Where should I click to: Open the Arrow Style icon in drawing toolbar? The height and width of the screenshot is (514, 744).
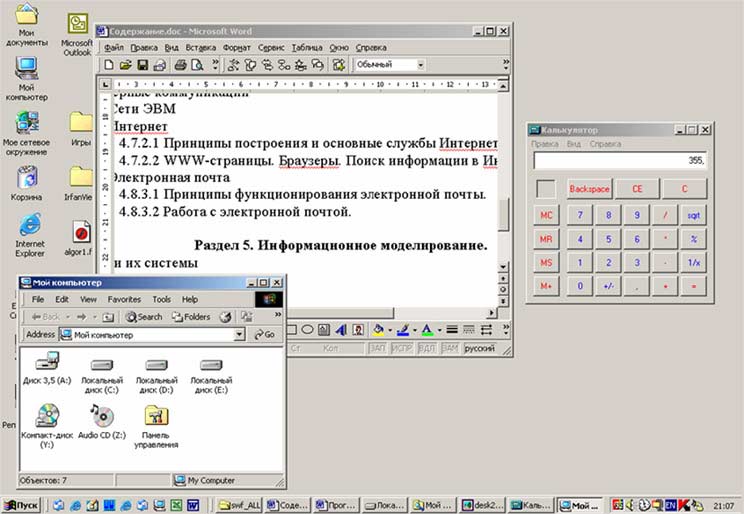coord(486,329)
